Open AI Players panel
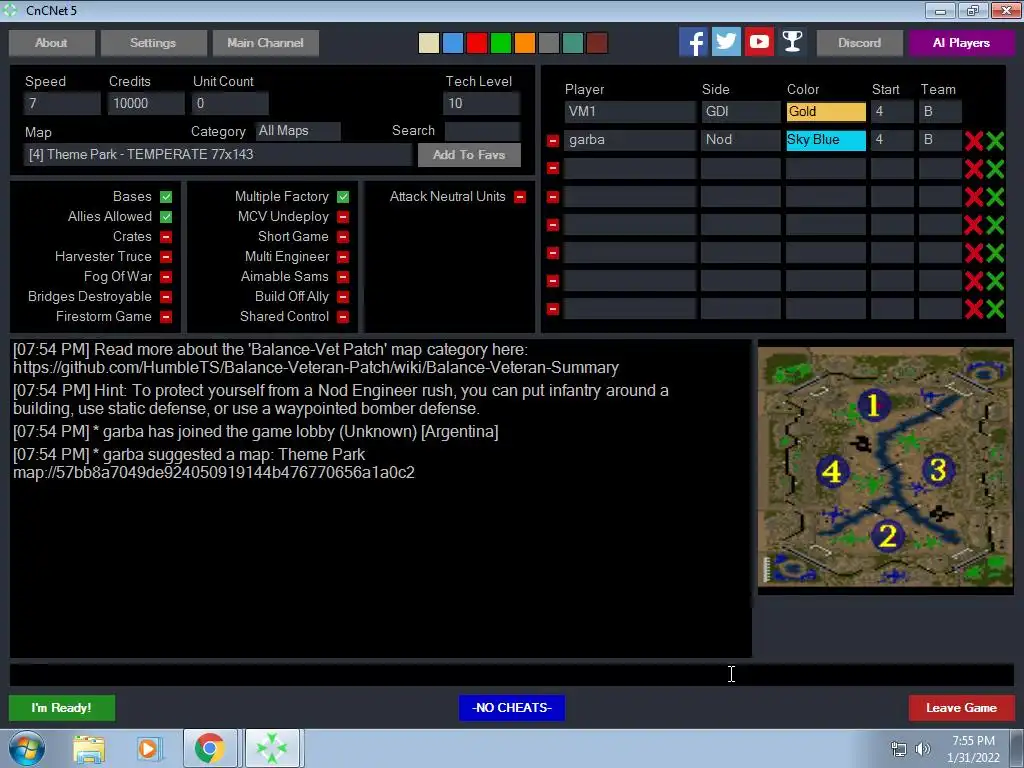 point(961,43)
